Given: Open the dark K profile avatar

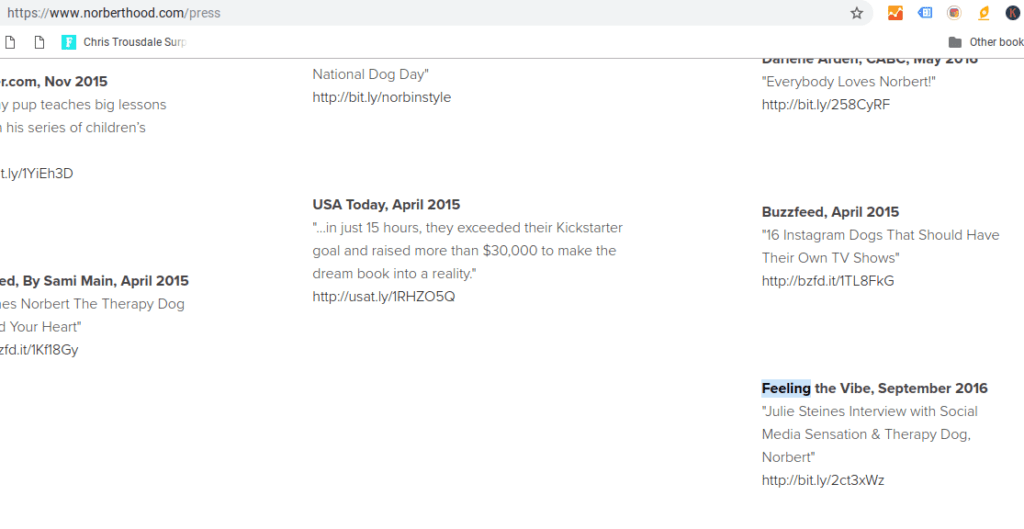Looking at the screenshot, I should click(x=1012, y=13).
